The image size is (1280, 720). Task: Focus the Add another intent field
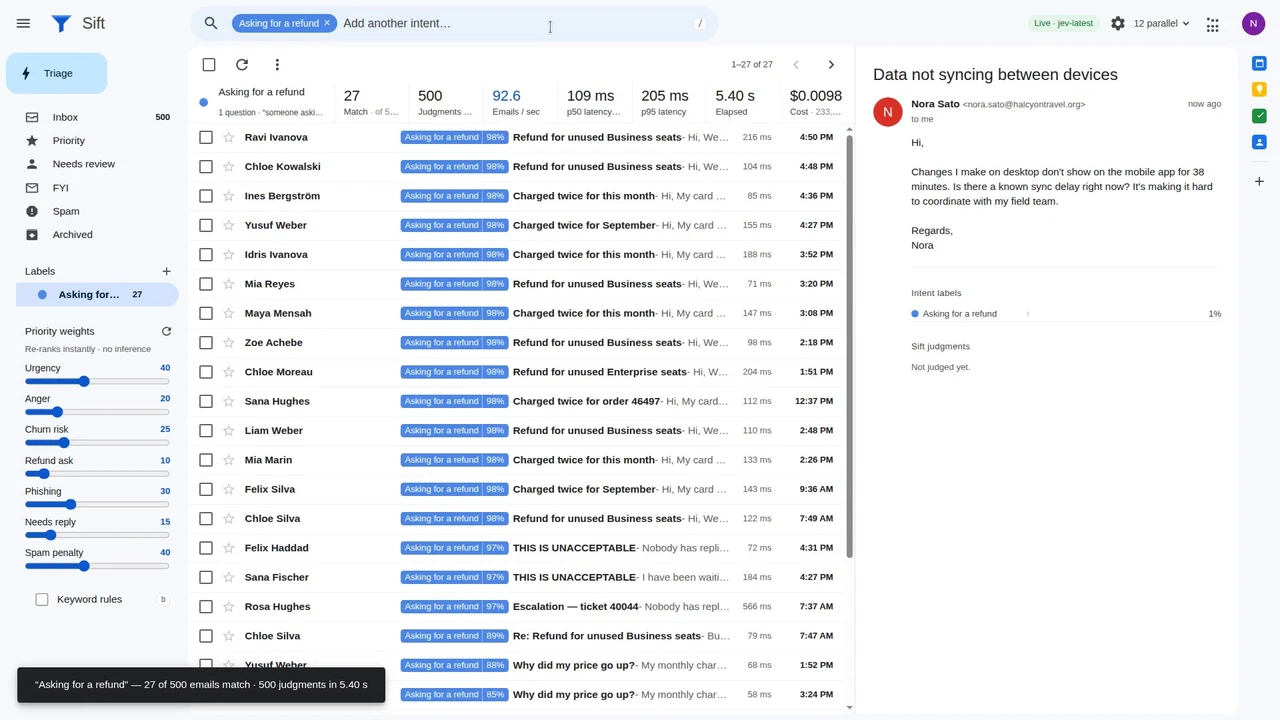pos(515,23)
